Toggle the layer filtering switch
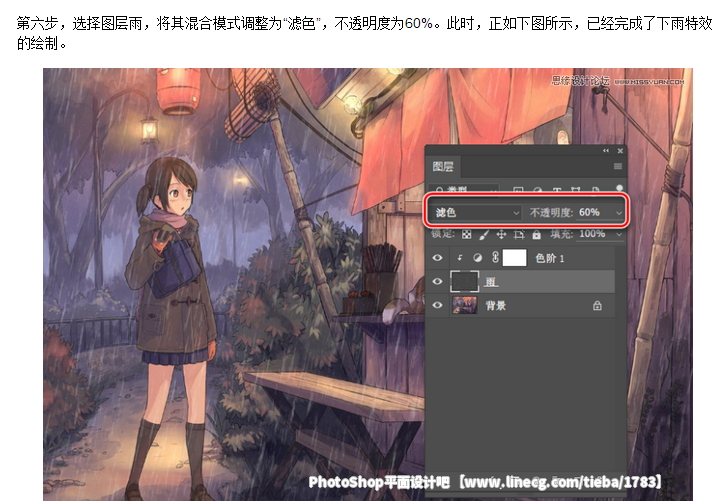The width and height of the screenshot is (717, 501). tap(619, 189)
